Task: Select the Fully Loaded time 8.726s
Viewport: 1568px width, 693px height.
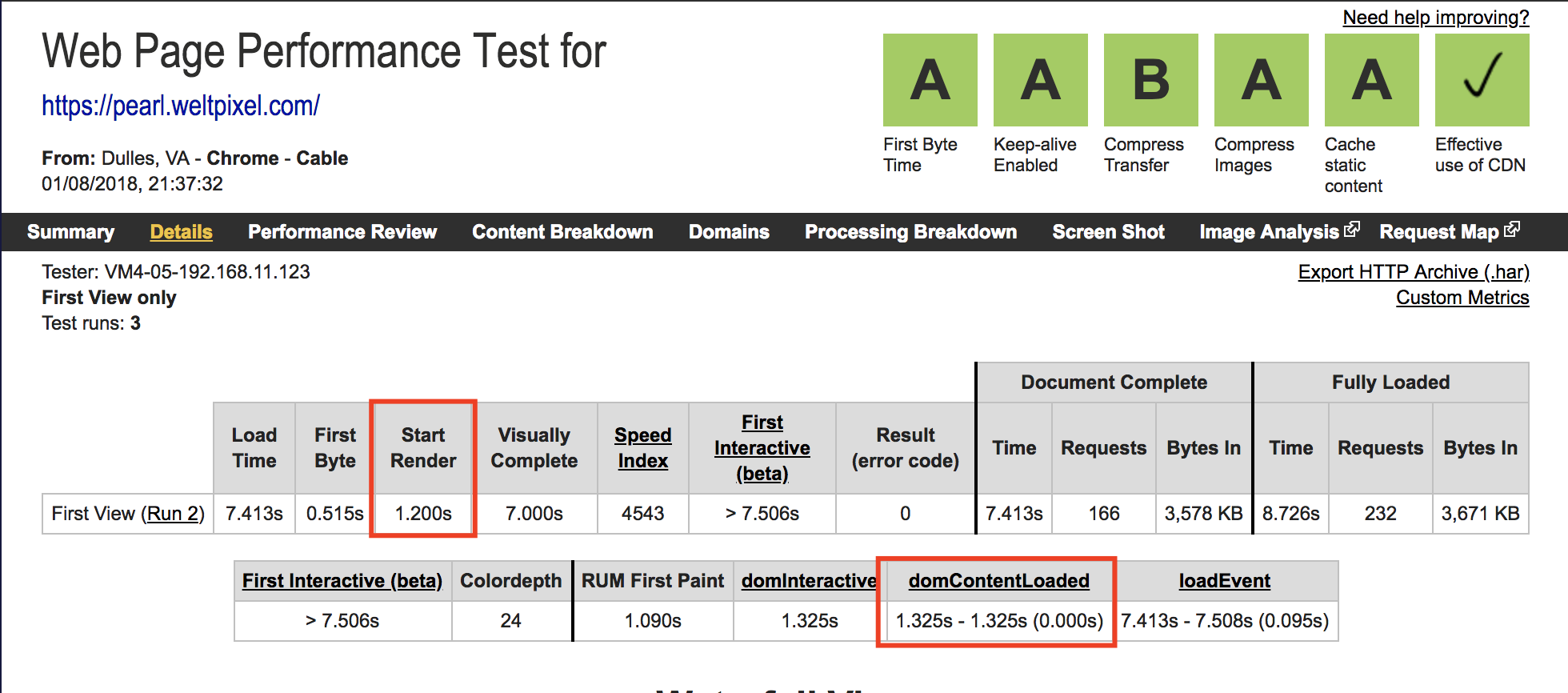Action: coord(1290,514)
